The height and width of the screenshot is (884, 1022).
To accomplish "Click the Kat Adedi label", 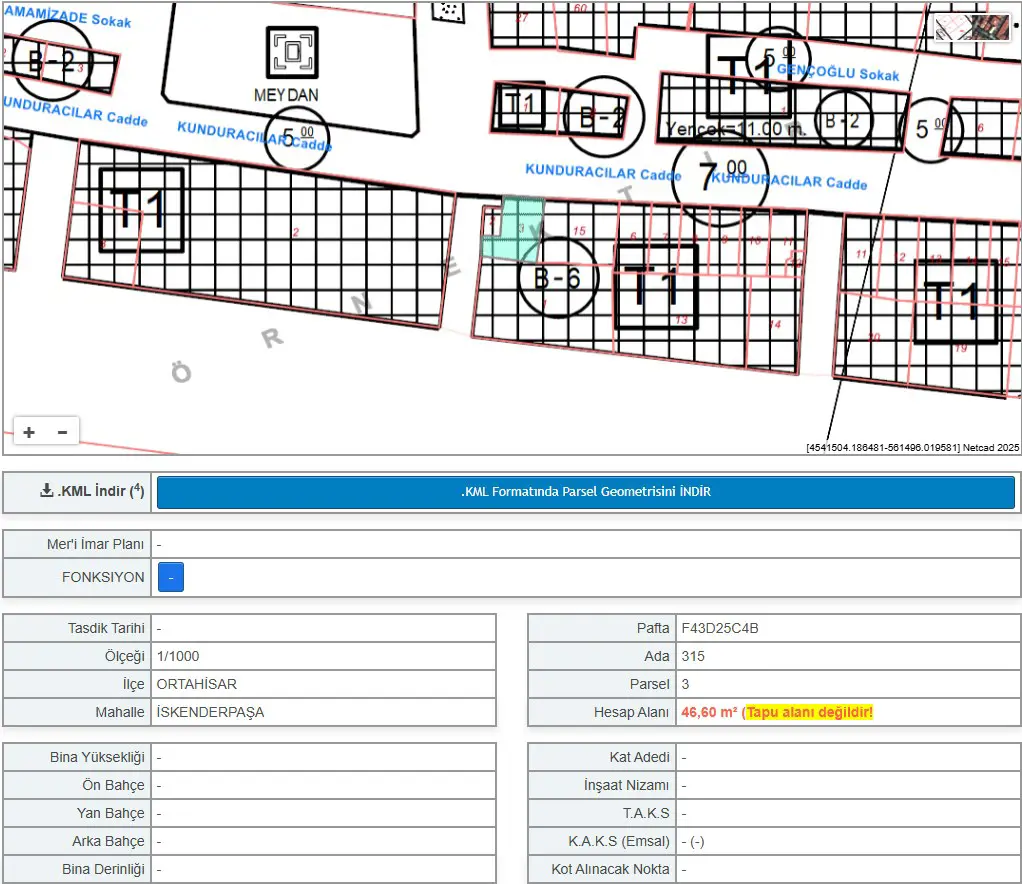I will 639,758.
